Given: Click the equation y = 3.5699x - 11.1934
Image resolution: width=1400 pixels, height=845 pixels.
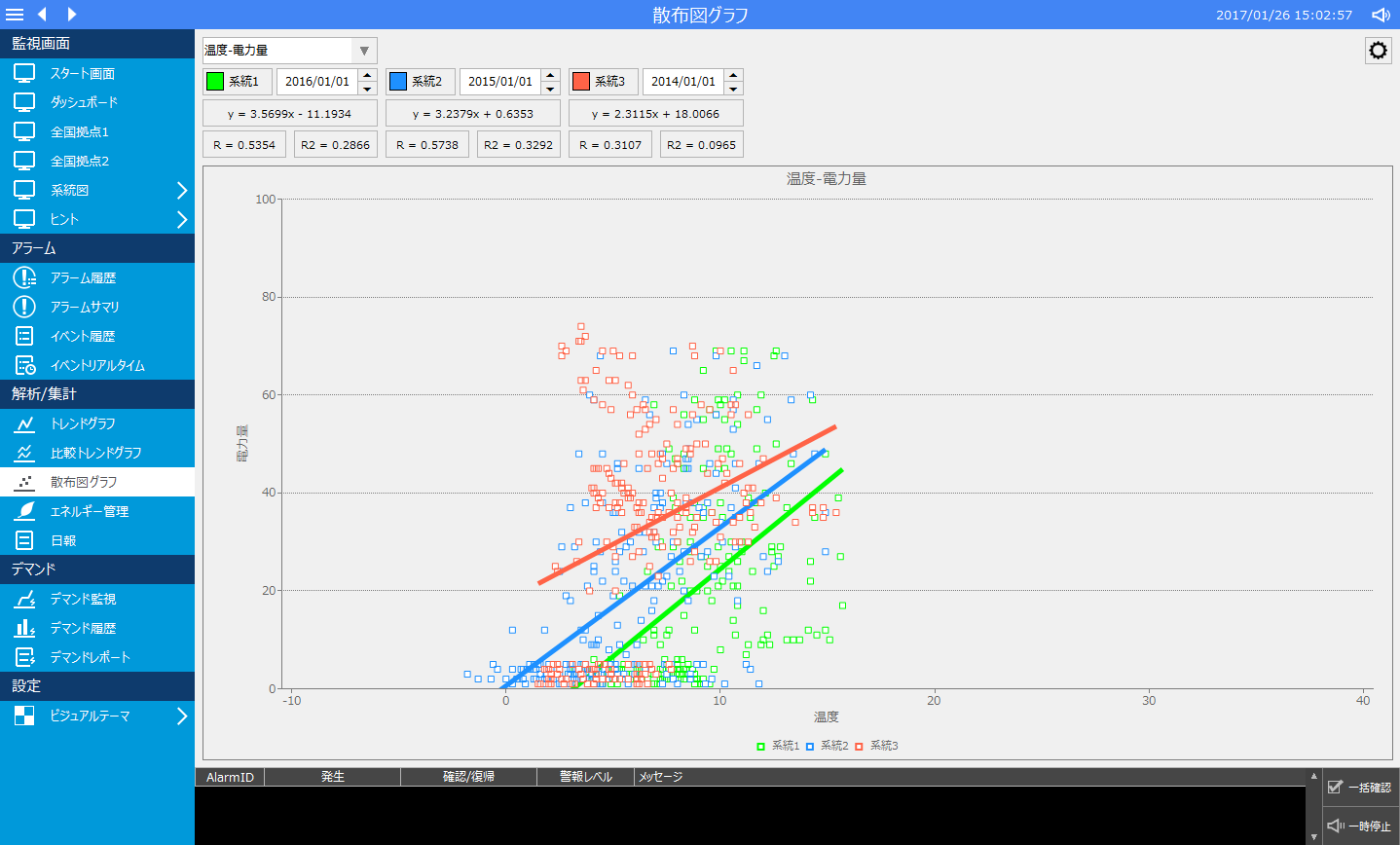Looking at the screenshot, I should tap(289, 113).
